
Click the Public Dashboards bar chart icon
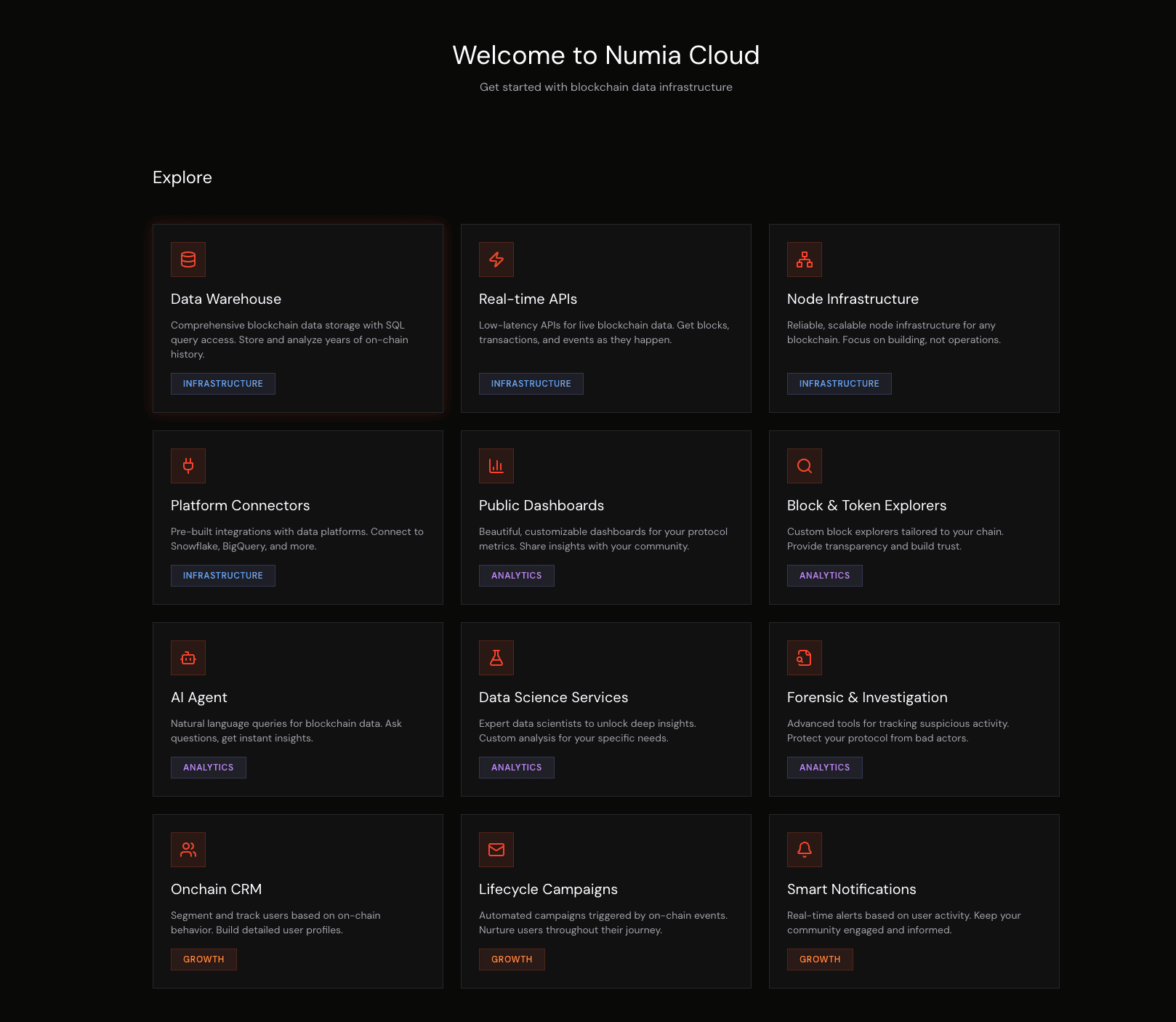coord(496,466)
